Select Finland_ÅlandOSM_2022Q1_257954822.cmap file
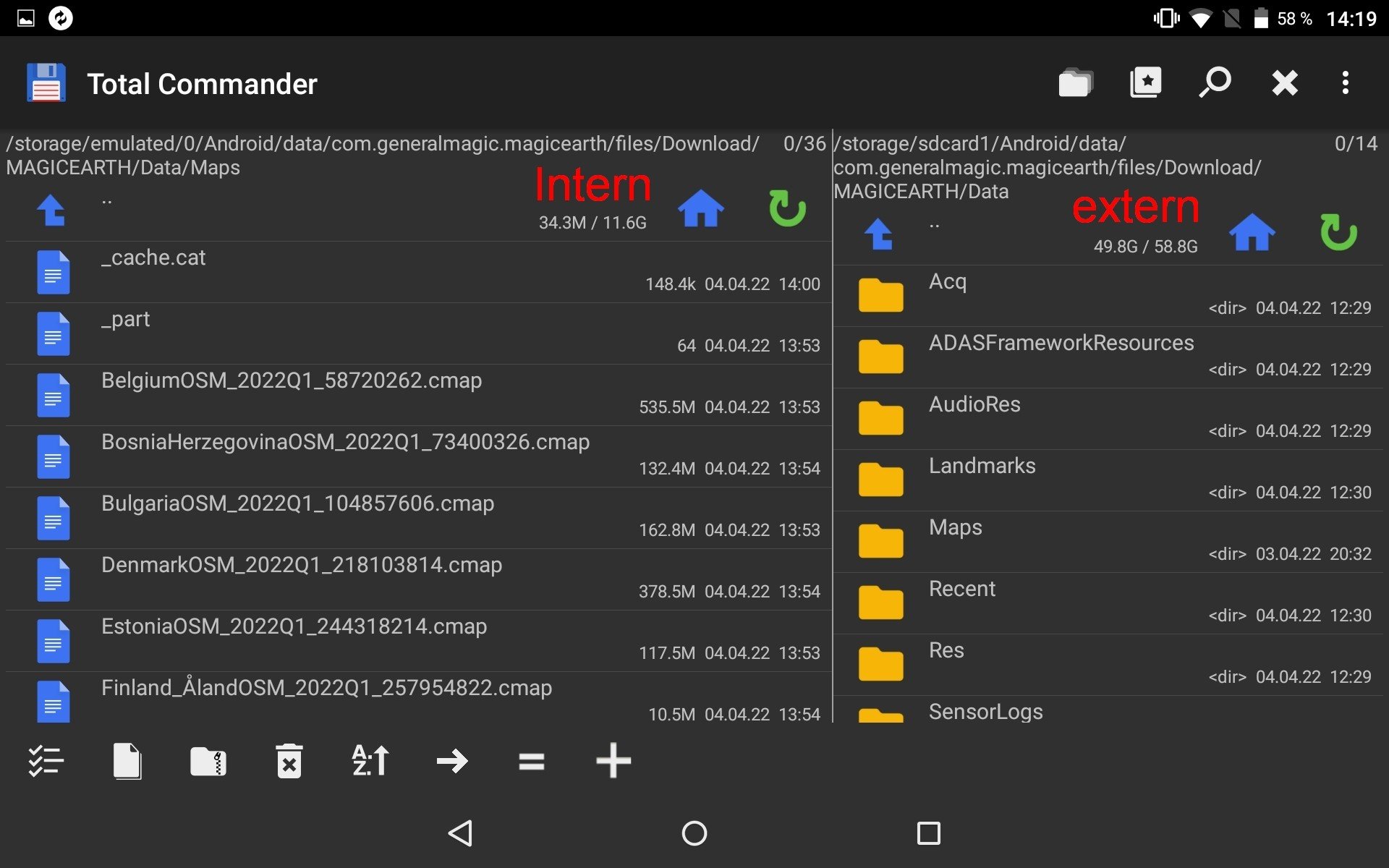This screenshot has width=1389, height=868. coord(418,698)
